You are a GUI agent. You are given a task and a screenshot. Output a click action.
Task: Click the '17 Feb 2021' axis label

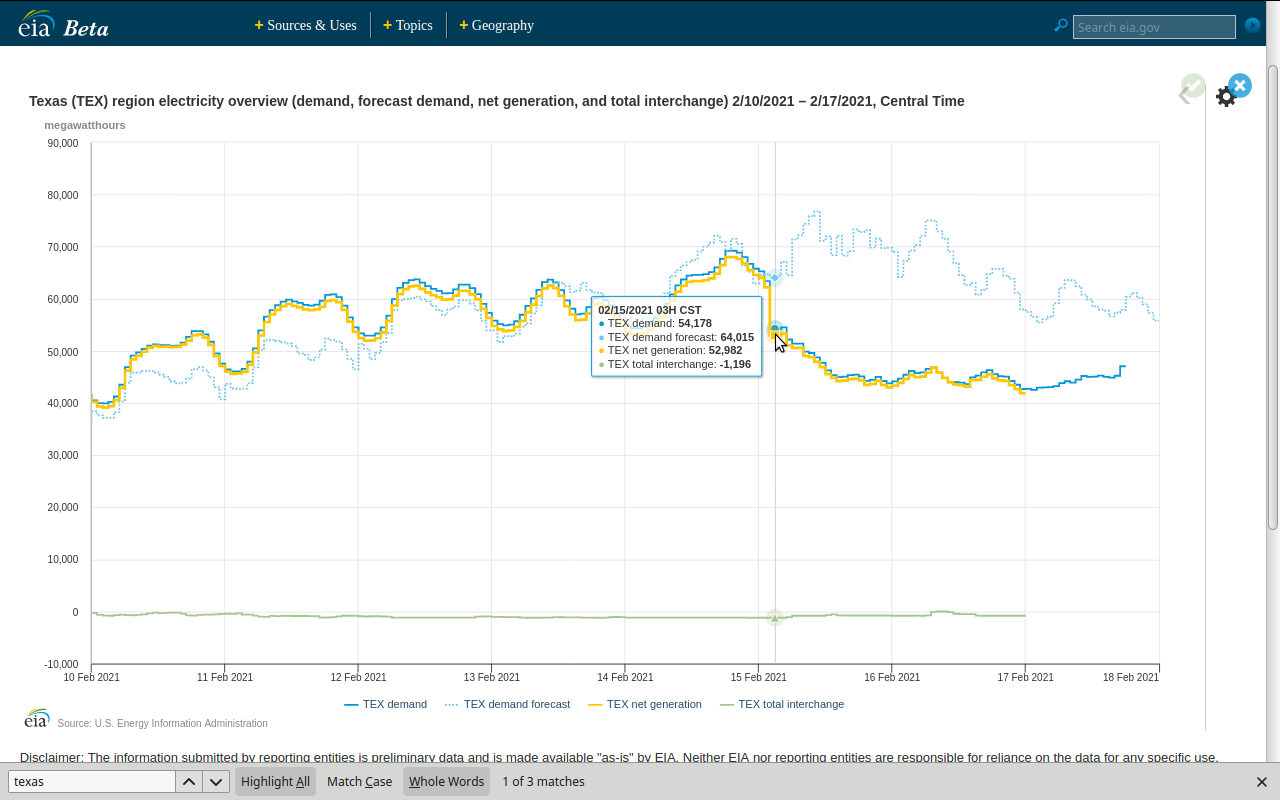[x=1026, y=677]
